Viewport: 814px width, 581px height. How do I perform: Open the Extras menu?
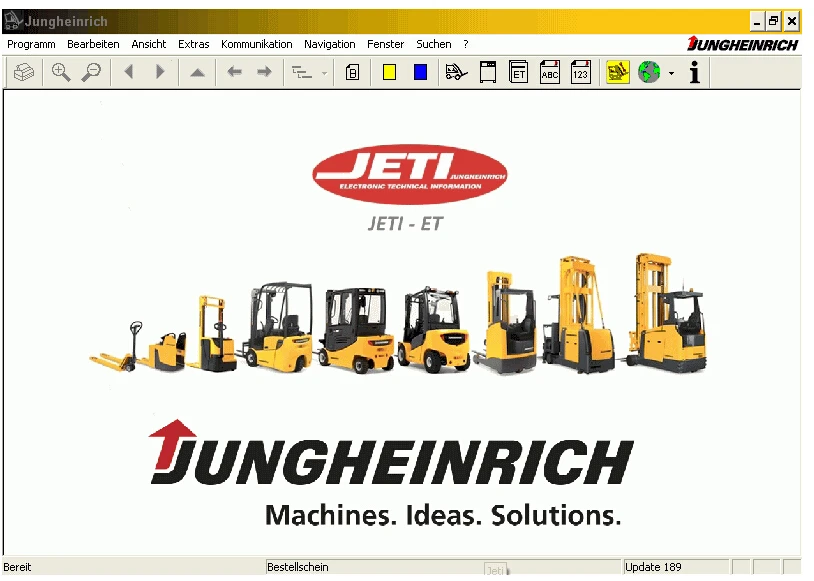tap(194, 44)
